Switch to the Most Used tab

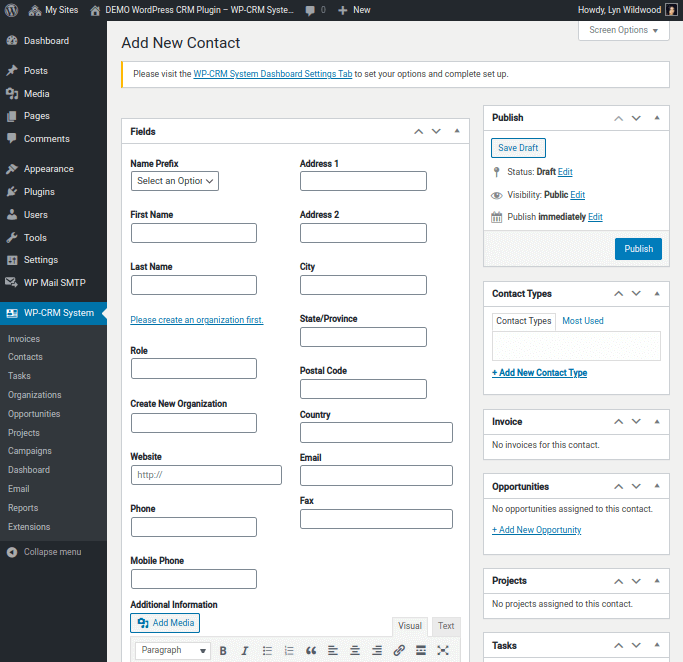pyautogui.click(x=583, y=321)
